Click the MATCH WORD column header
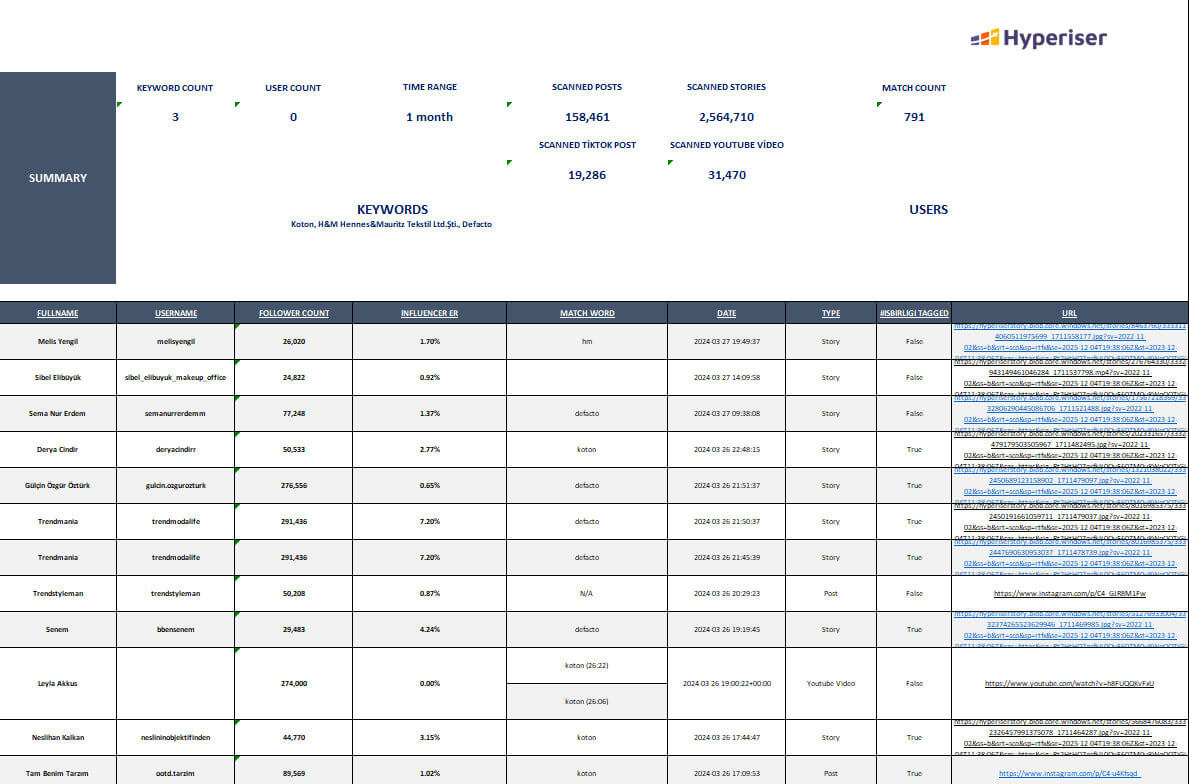 click(587, 313)
